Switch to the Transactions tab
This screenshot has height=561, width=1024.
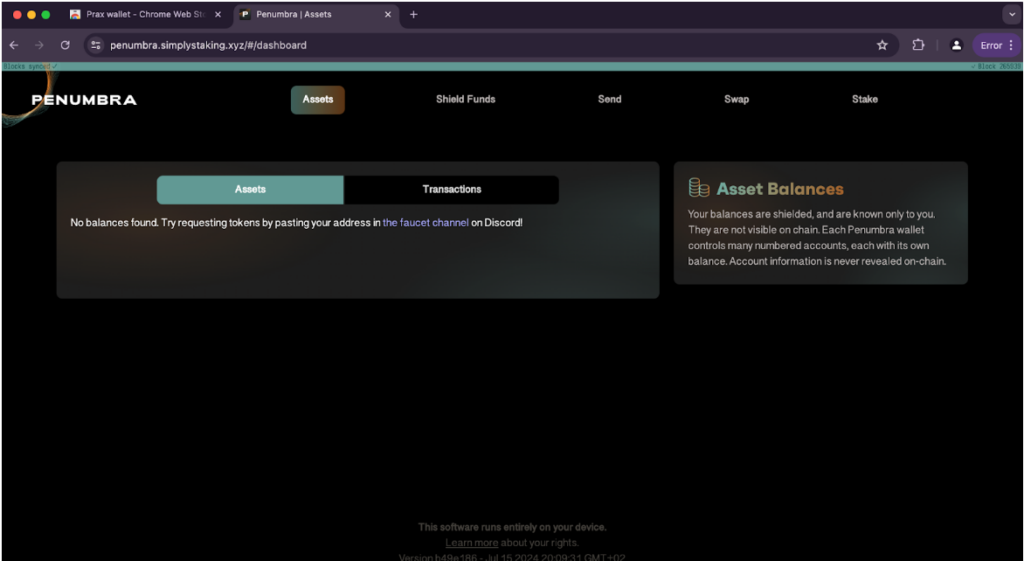click(451, 189)
